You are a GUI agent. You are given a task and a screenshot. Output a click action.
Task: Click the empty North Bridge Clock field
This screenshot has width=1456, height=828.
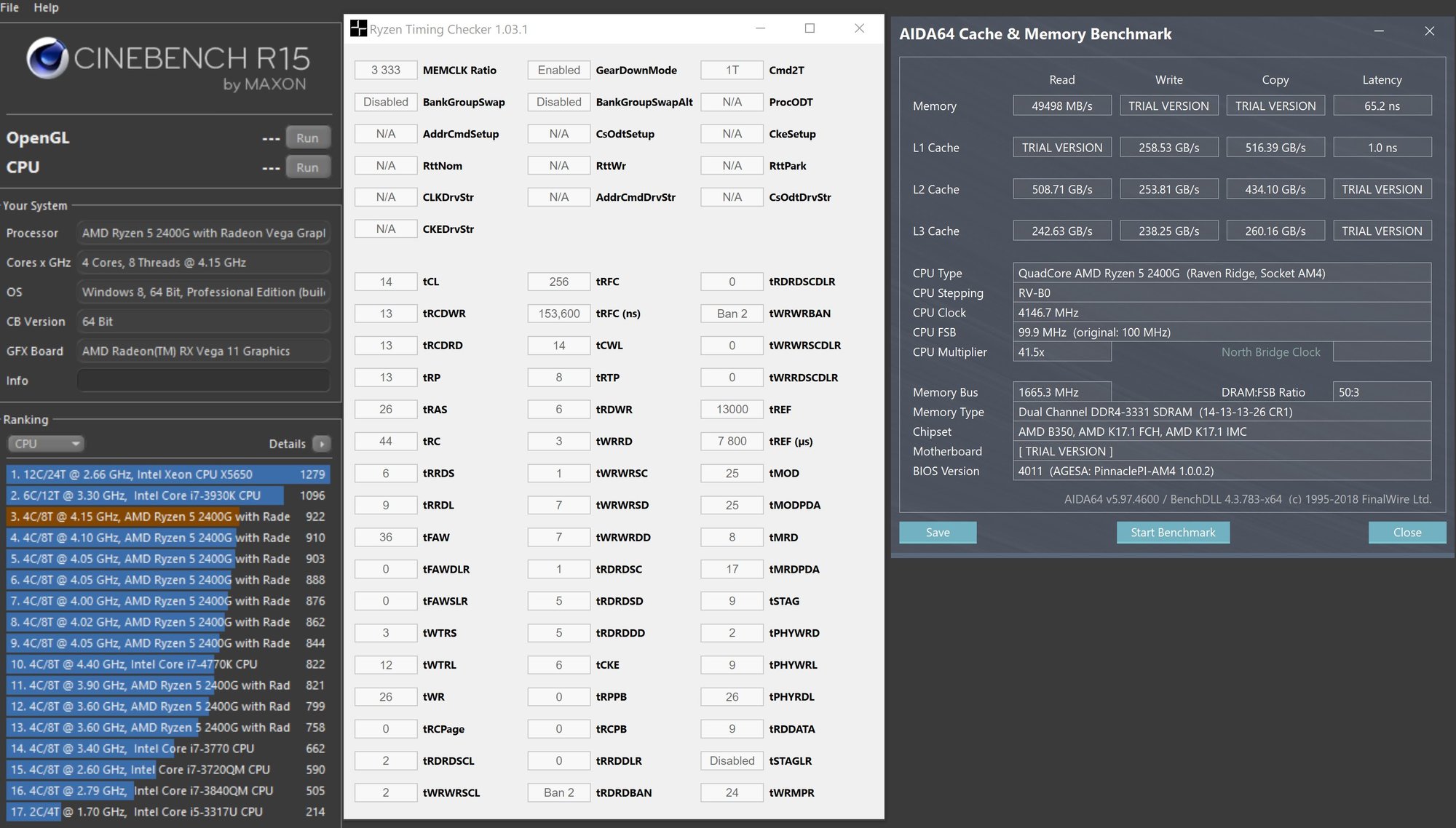click(x=1382, y=352)
